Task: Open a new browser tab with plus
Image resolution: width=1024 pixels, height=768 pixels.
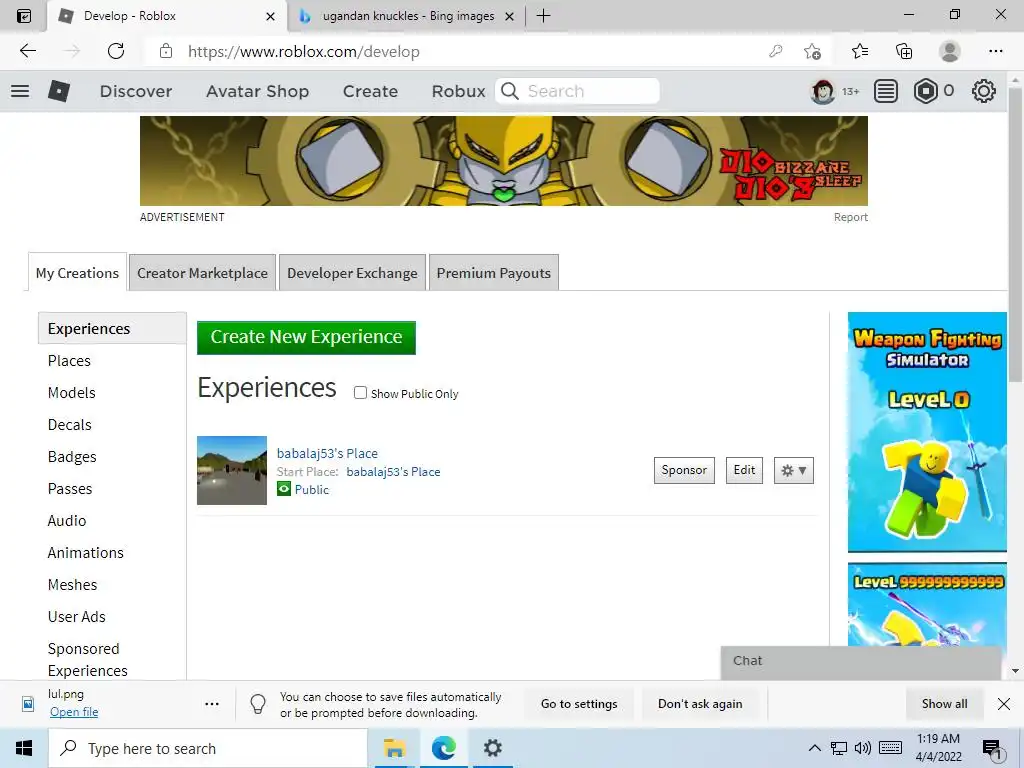Action: point(543,16)
